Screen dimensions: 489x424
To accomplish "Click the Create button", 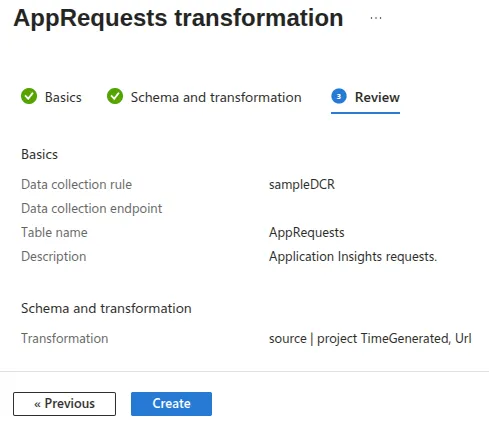I will 171,404.
